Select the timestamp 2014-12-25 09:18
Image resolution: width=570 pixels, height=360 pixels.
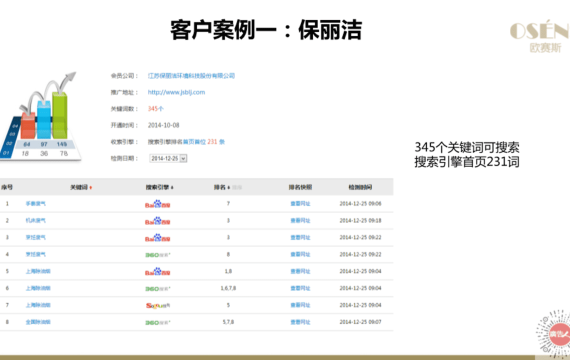360,220
